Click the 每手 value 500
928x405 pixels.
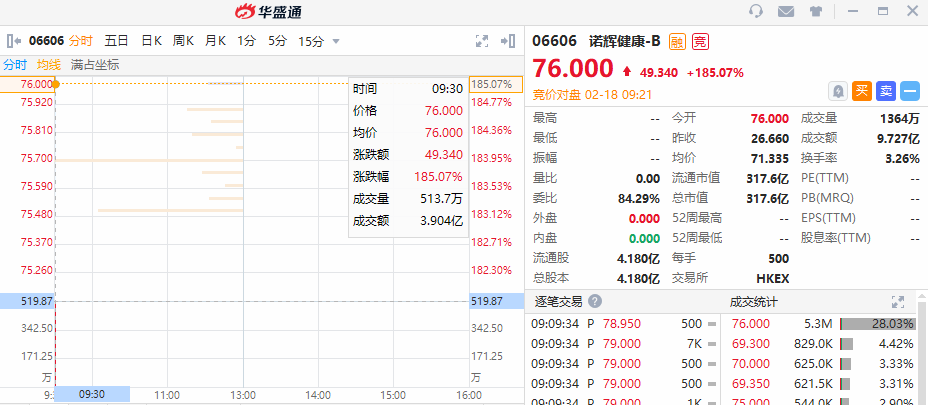779,259
